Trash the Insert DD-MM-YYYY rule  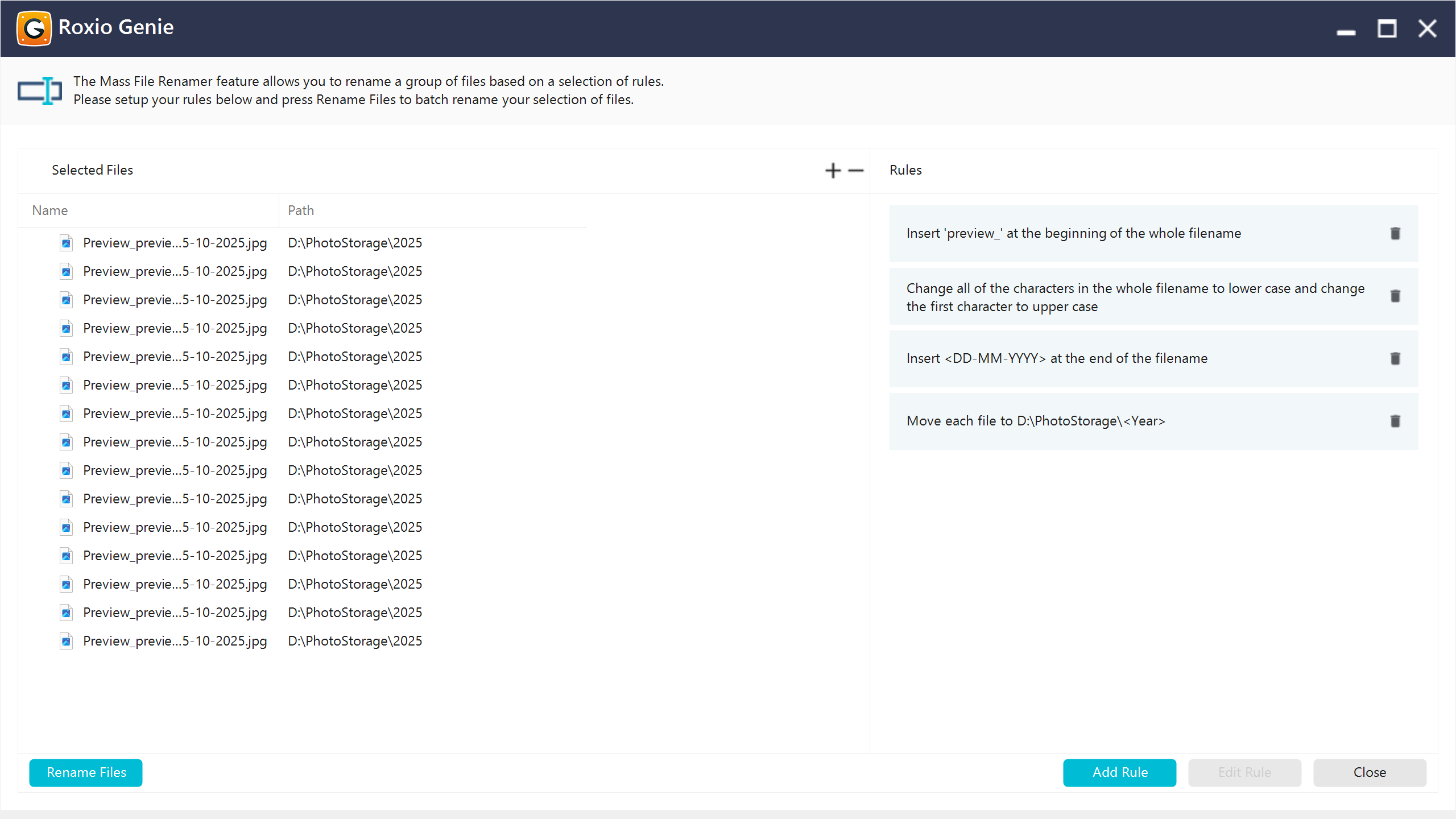pos(1395,358)
